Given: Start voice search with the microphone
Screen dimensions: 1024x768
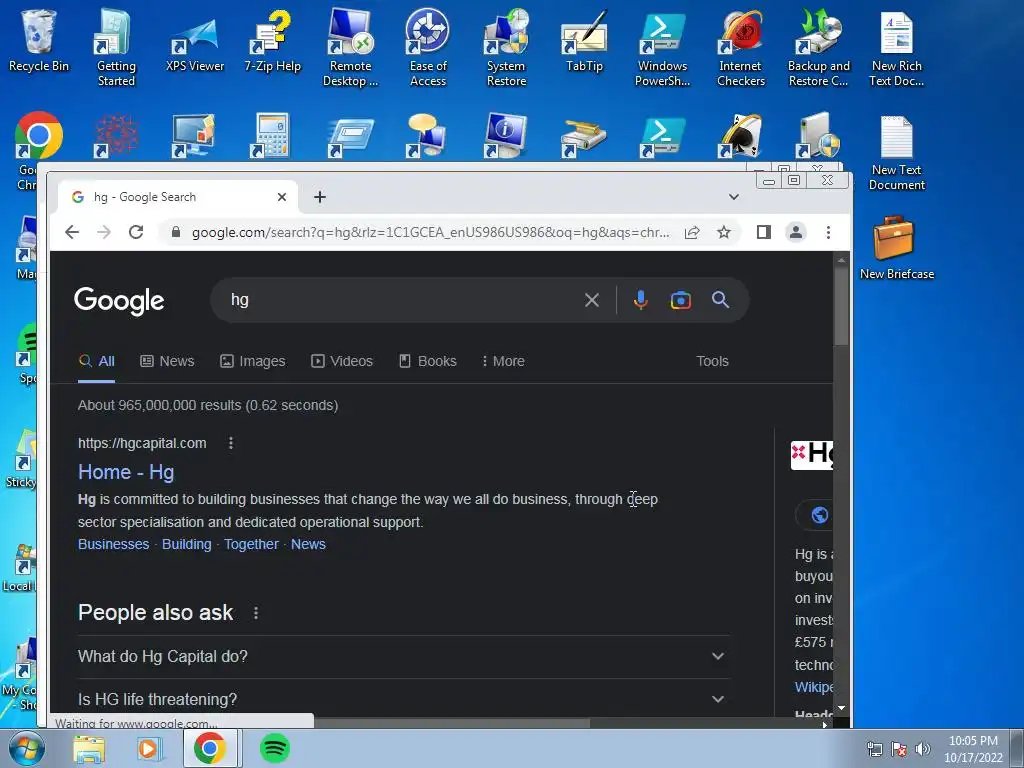Looking at the screenshot, I should 641,300.
